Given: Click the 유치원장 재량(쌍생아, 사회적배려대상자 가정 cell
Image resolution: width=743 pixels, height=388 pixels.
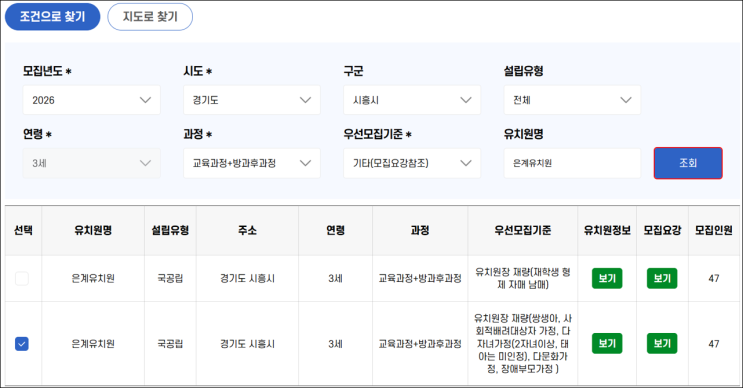Looking at the screenshot, I should point(523,343).
